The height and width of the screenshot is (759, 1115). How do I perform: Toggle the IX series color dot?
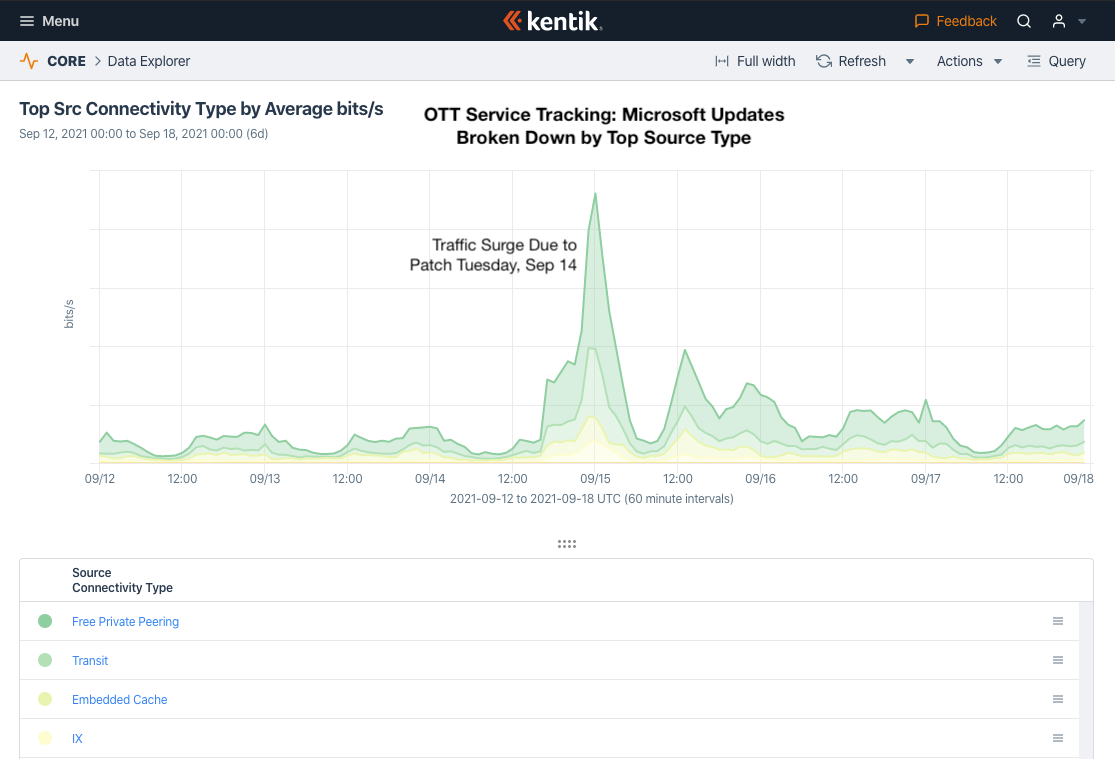pyautogui.click(x=45, y=738)
